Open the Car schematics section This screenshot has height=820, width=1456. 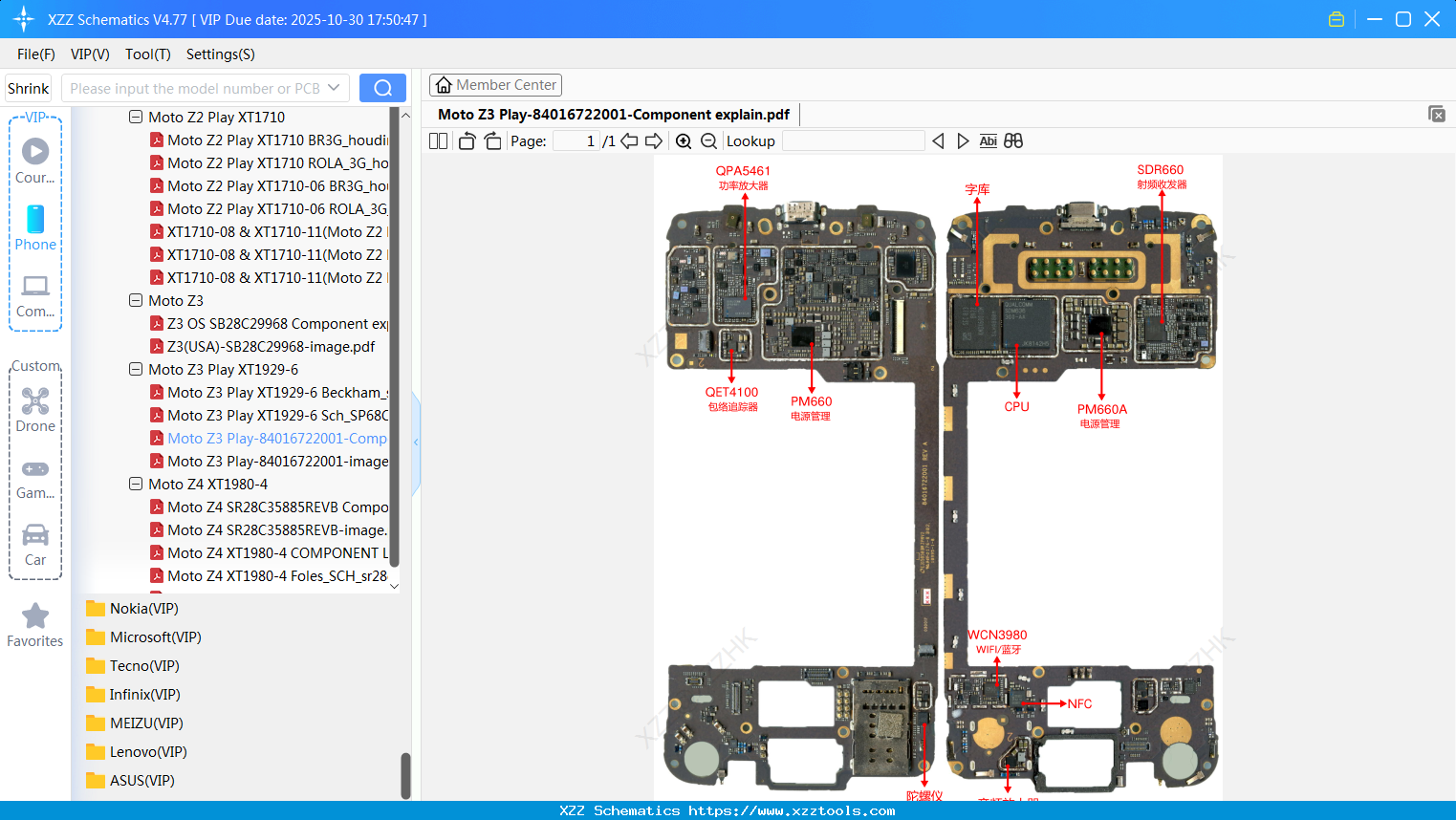(x=35, y=540)
